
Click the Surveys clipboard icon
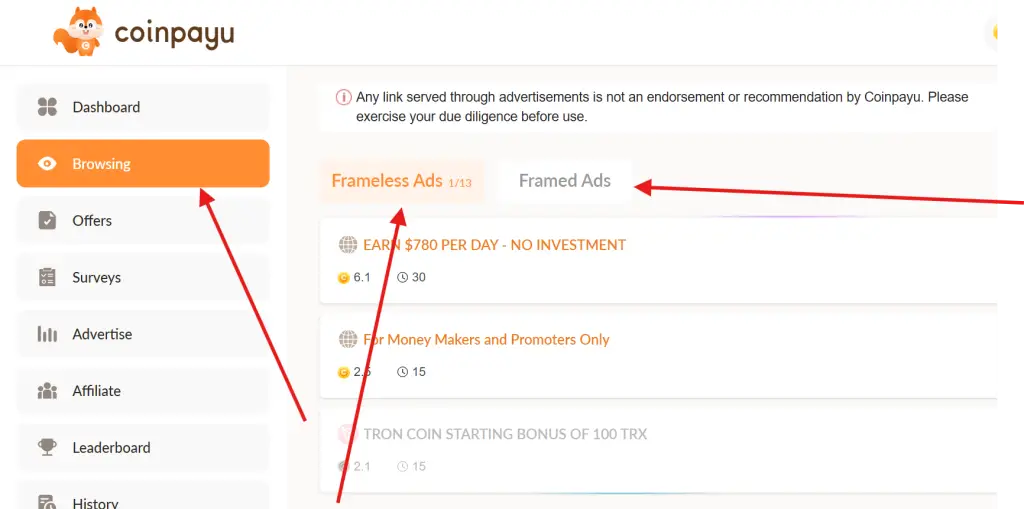[47, 278]
